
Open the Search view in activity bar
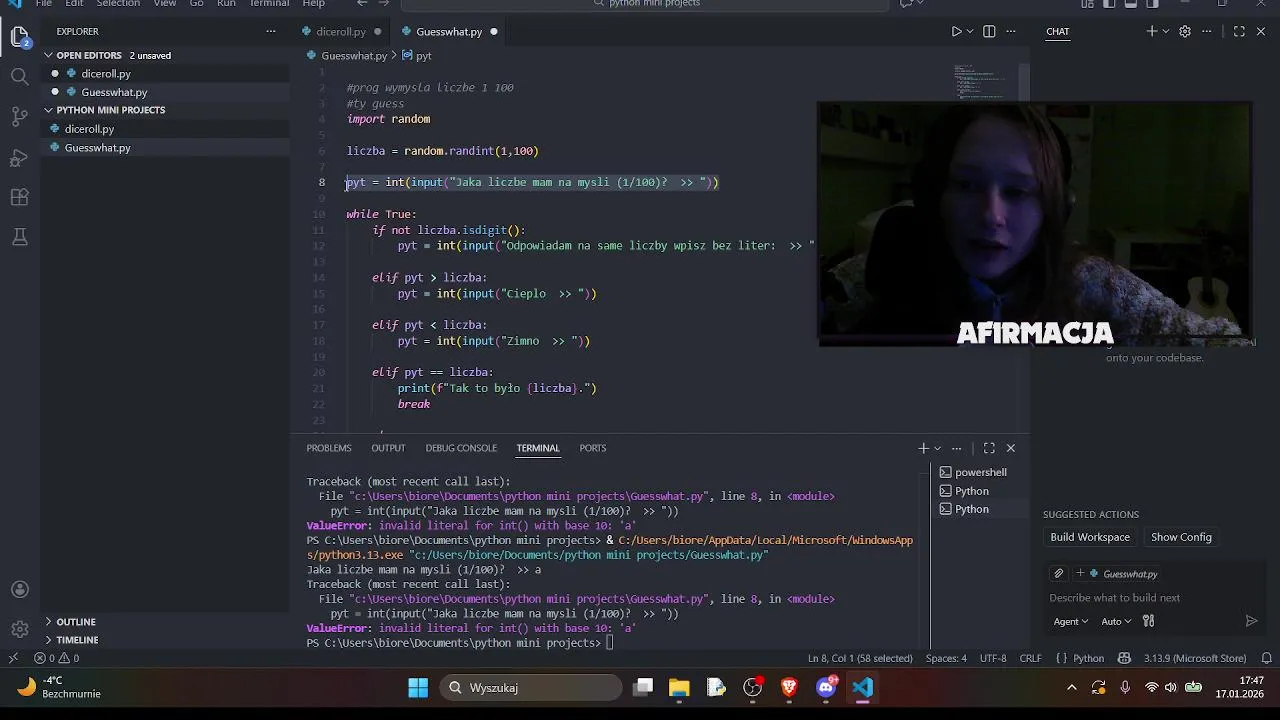(x=20, y=77)
